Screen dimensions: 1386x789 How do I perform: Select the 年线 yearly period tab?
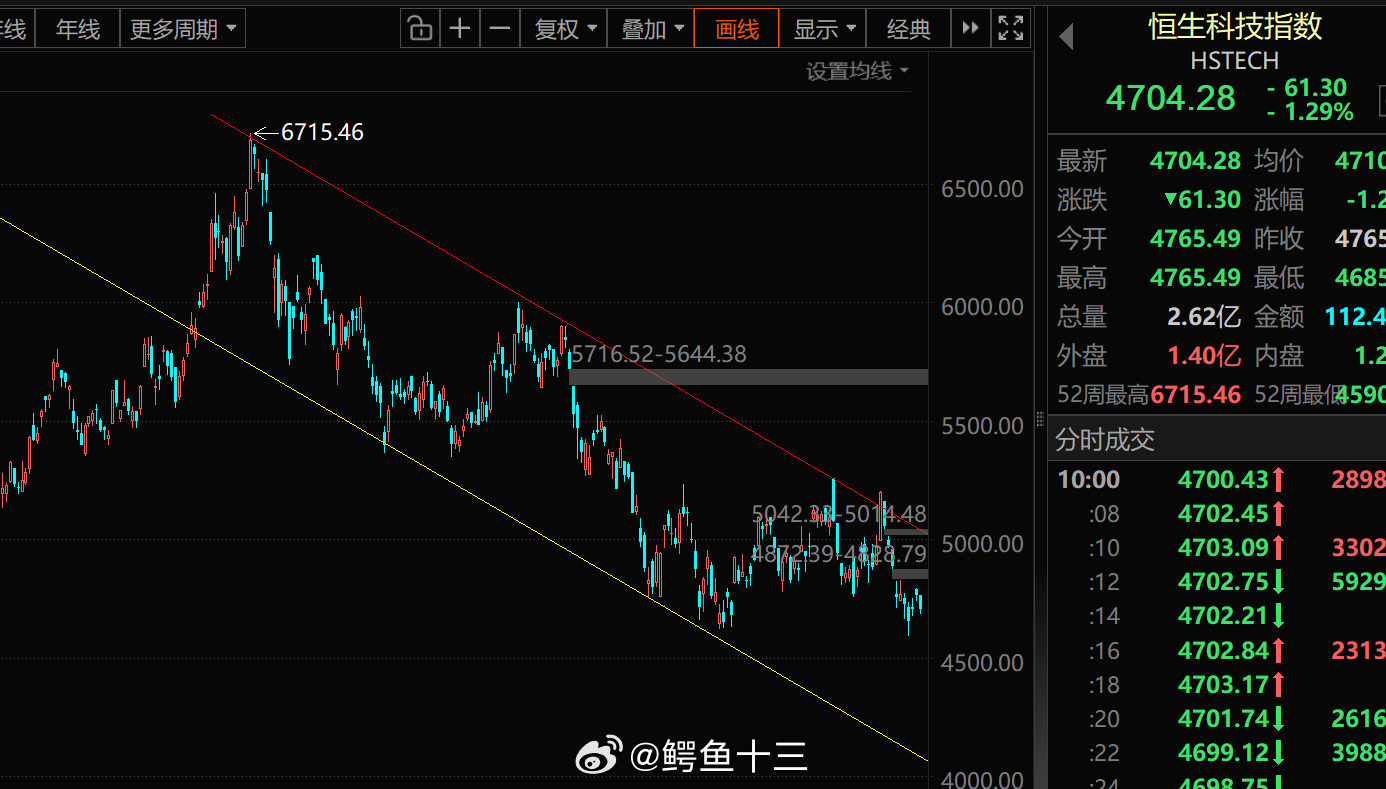[x=77, y=29]
